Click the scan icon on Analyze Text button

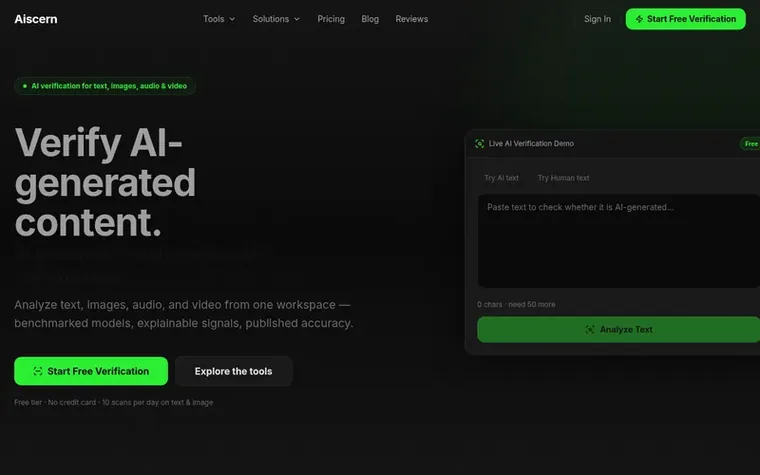click(590, 330)
